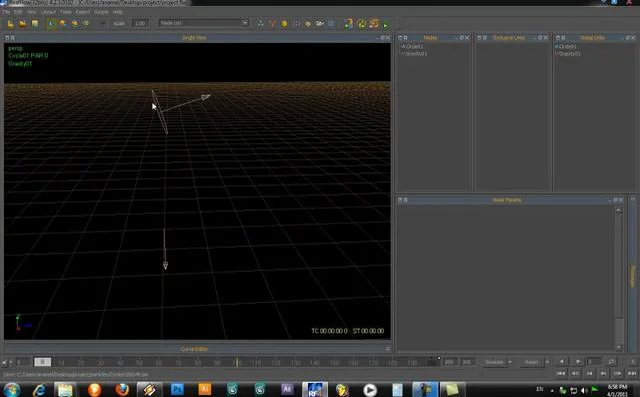
Task: Click the New Project icon in toolbar
Action: point(11,23)
